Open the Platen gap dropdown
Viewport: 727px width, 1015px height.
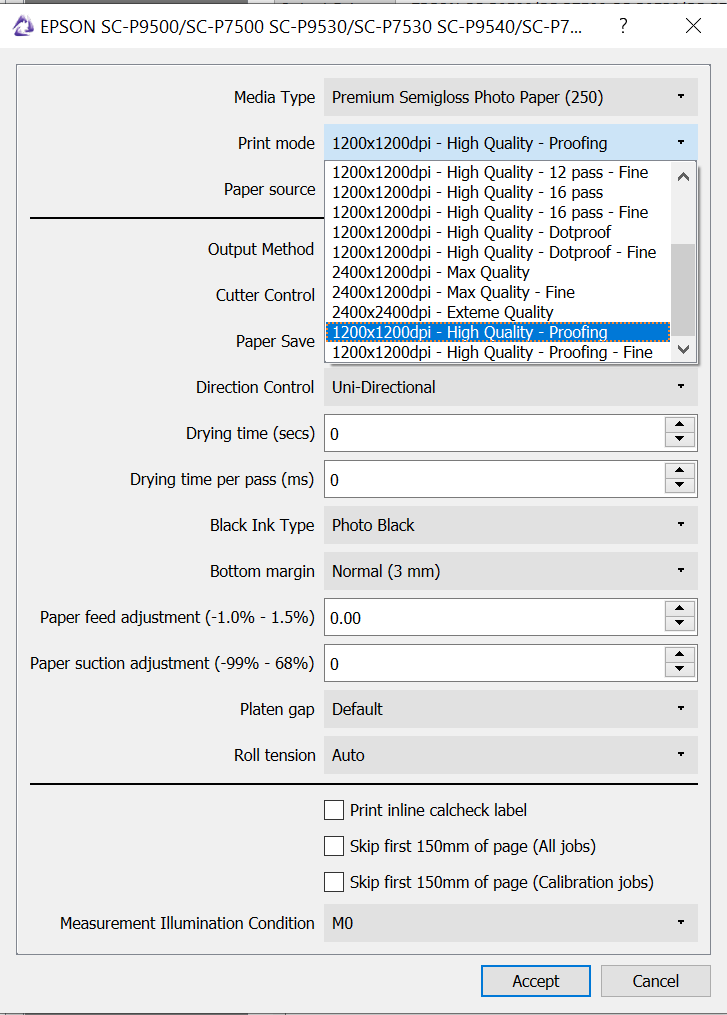(x=511, y=709)
